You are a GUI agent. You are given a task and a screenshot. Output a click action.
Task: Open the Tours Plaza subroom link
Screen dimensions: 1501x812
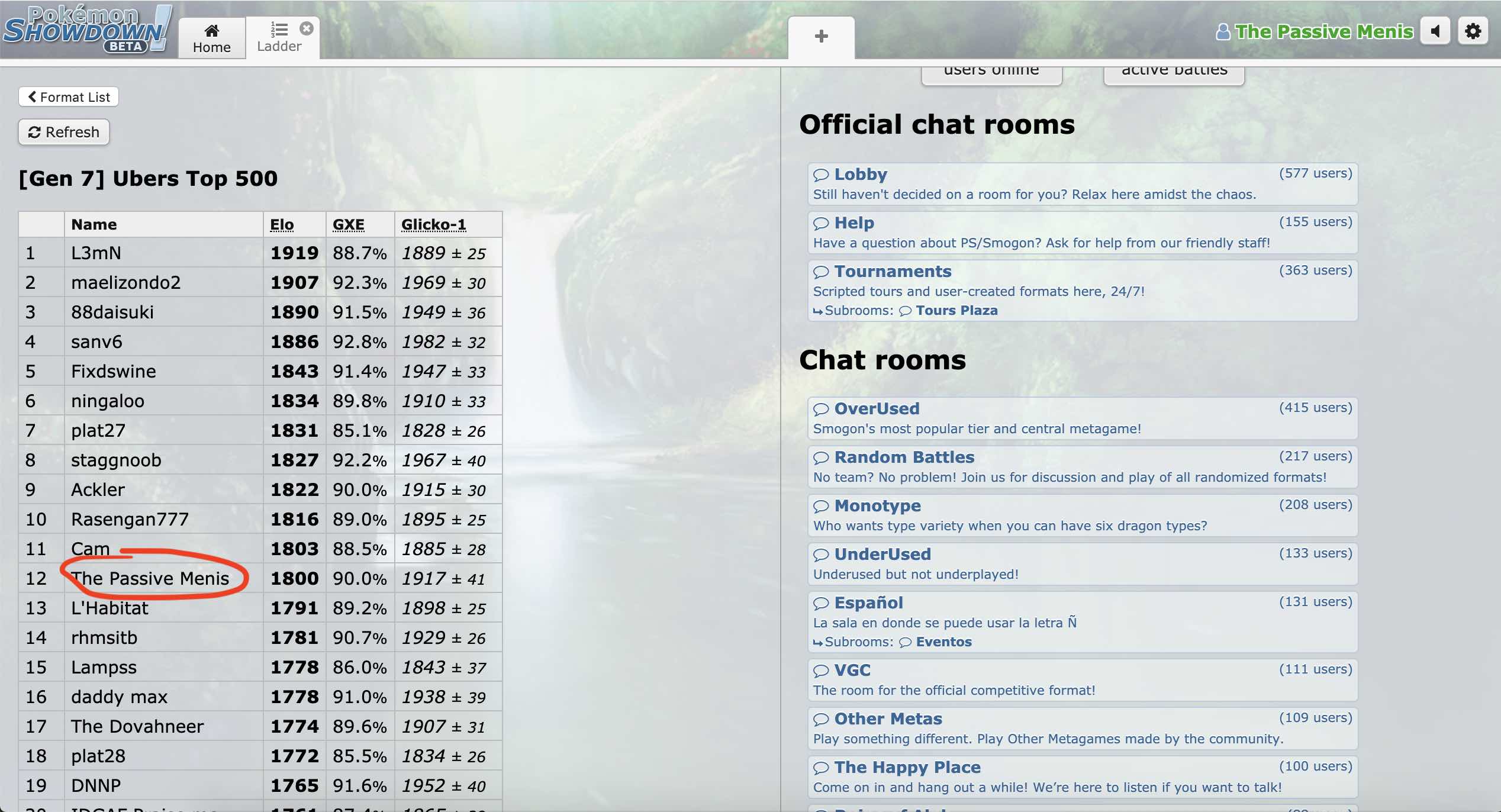coord(956,311)
